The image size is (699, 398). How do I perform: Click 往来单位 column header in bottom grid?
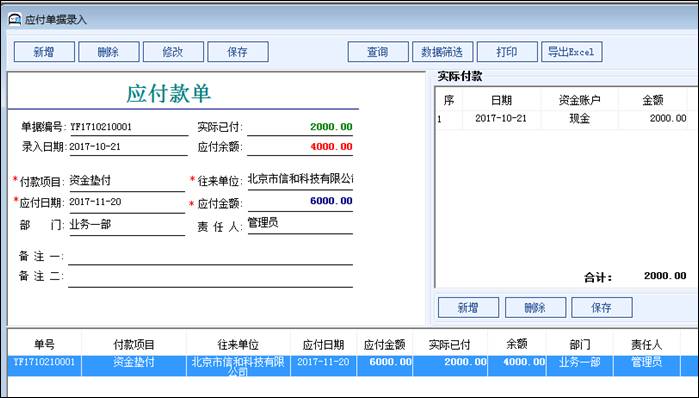[x=238, y=345]
